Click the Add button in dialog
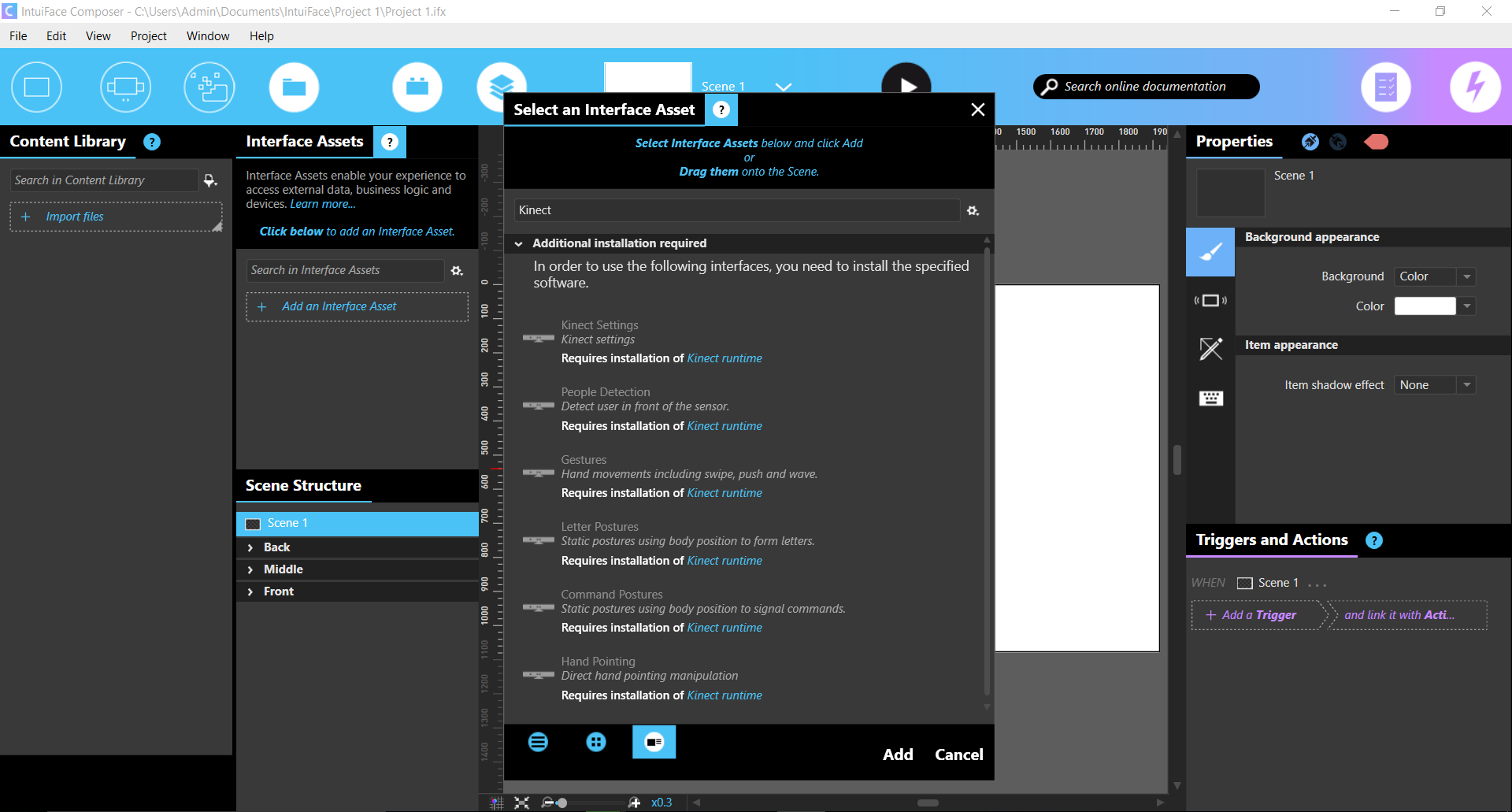This screenshot has width=1512, height=812. pyautogui.click(x=898, y=755)
